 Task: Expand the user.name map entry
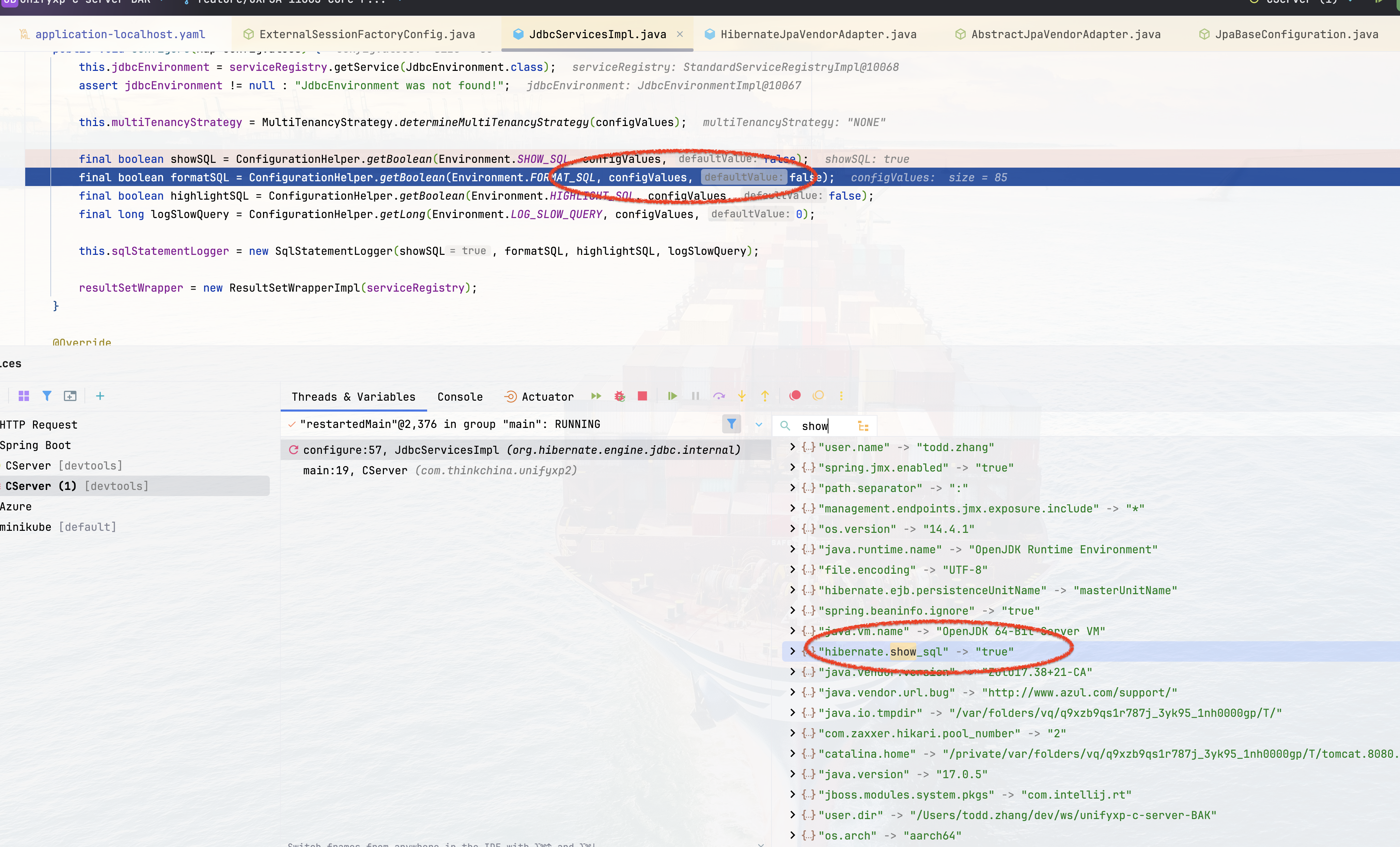point(793,447)
